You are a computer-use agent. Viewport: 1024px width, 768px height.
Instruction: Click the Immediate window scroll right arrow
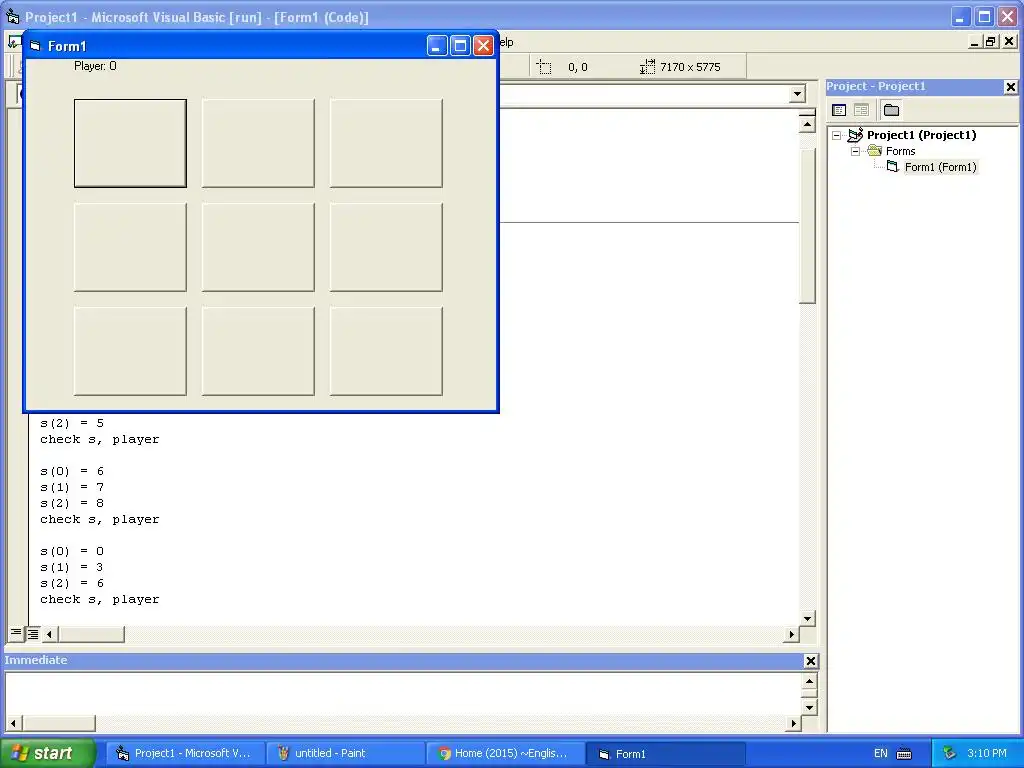coord(793,723)
